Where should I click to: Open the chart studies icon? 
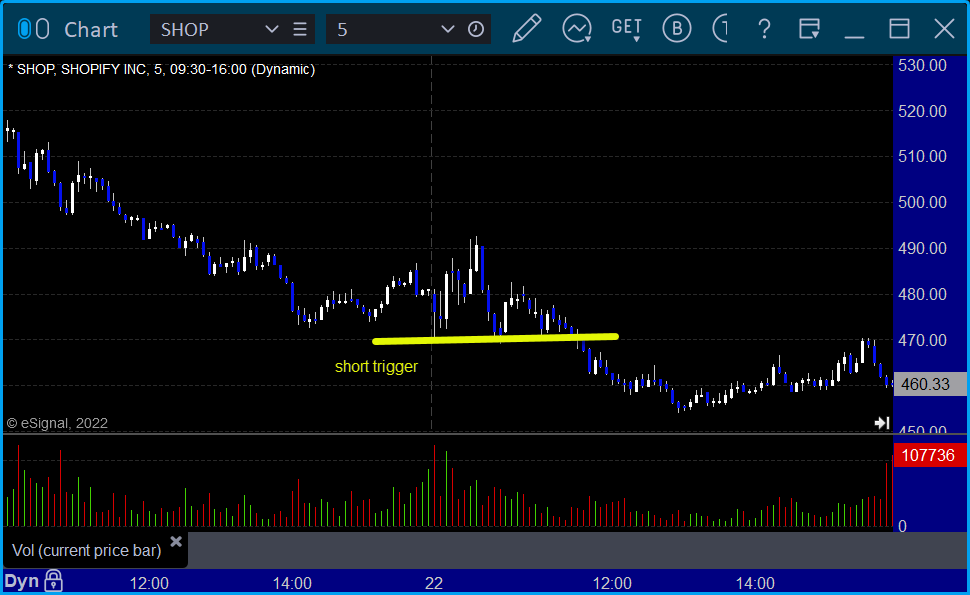[577, 29]
